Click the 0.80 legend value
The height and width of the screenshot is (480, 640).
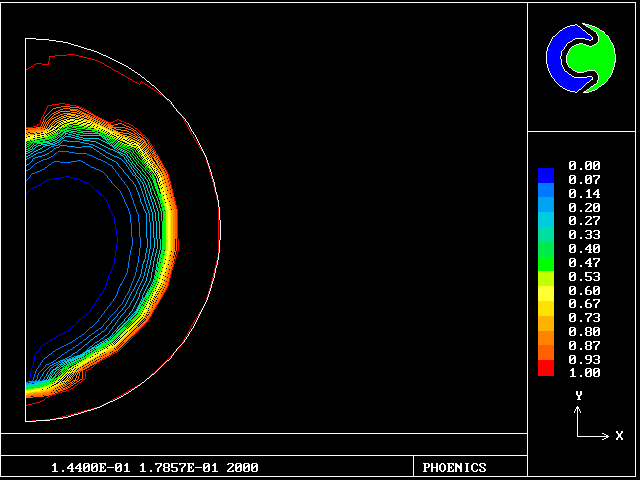click(x=583, y=331)
